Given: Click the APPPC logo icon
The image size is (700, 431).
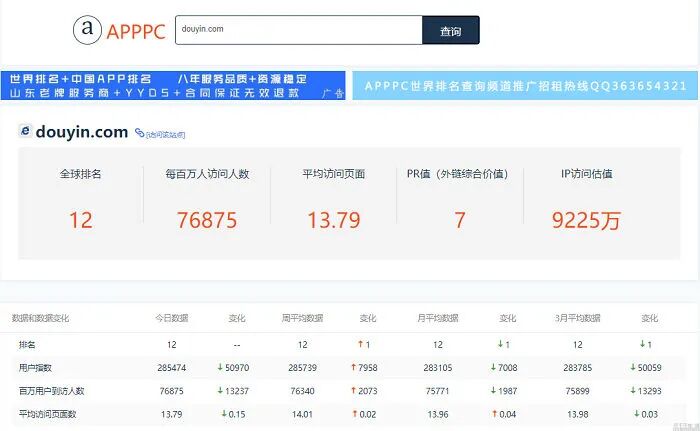Looking at the screenshot, I should tap(88, 30).
